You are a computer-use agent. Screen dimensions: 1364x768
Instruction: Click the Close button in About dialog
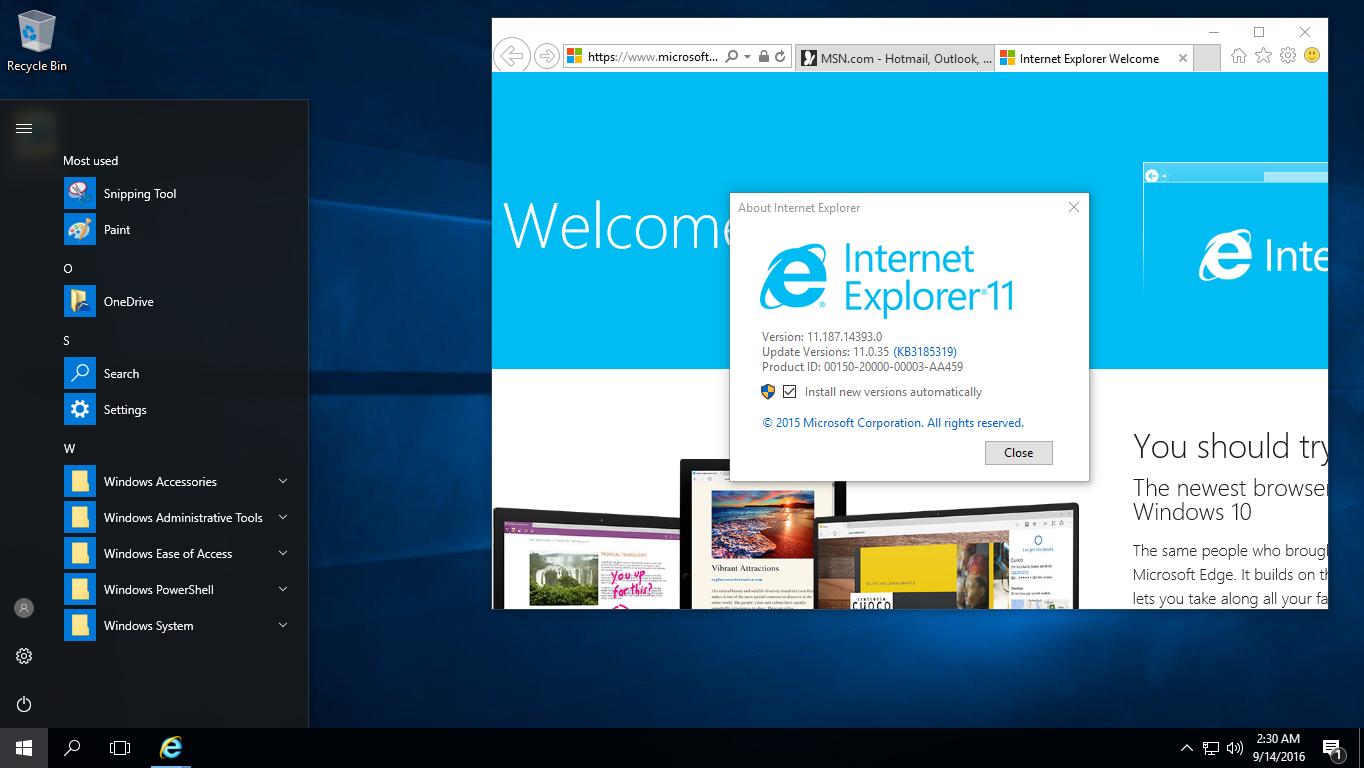(x=1018, y=453)
